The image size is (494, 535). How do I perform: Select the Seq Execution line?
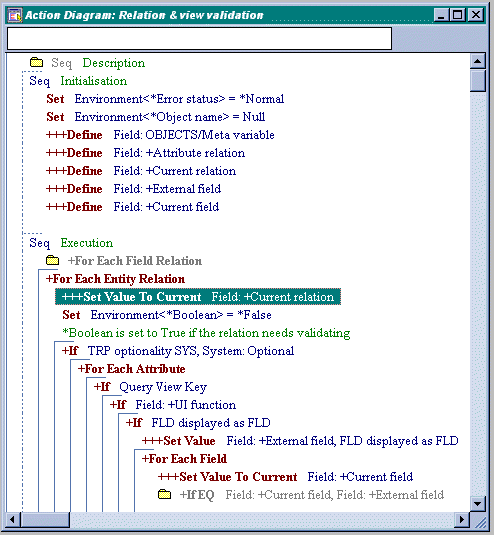[71, 243]
